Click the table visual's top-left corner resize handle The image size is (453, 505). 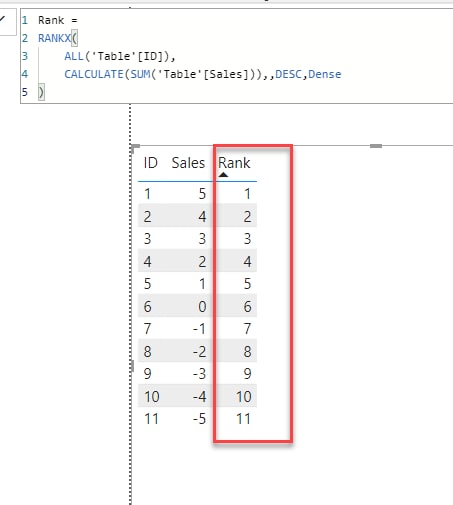[x=135, y=148]
